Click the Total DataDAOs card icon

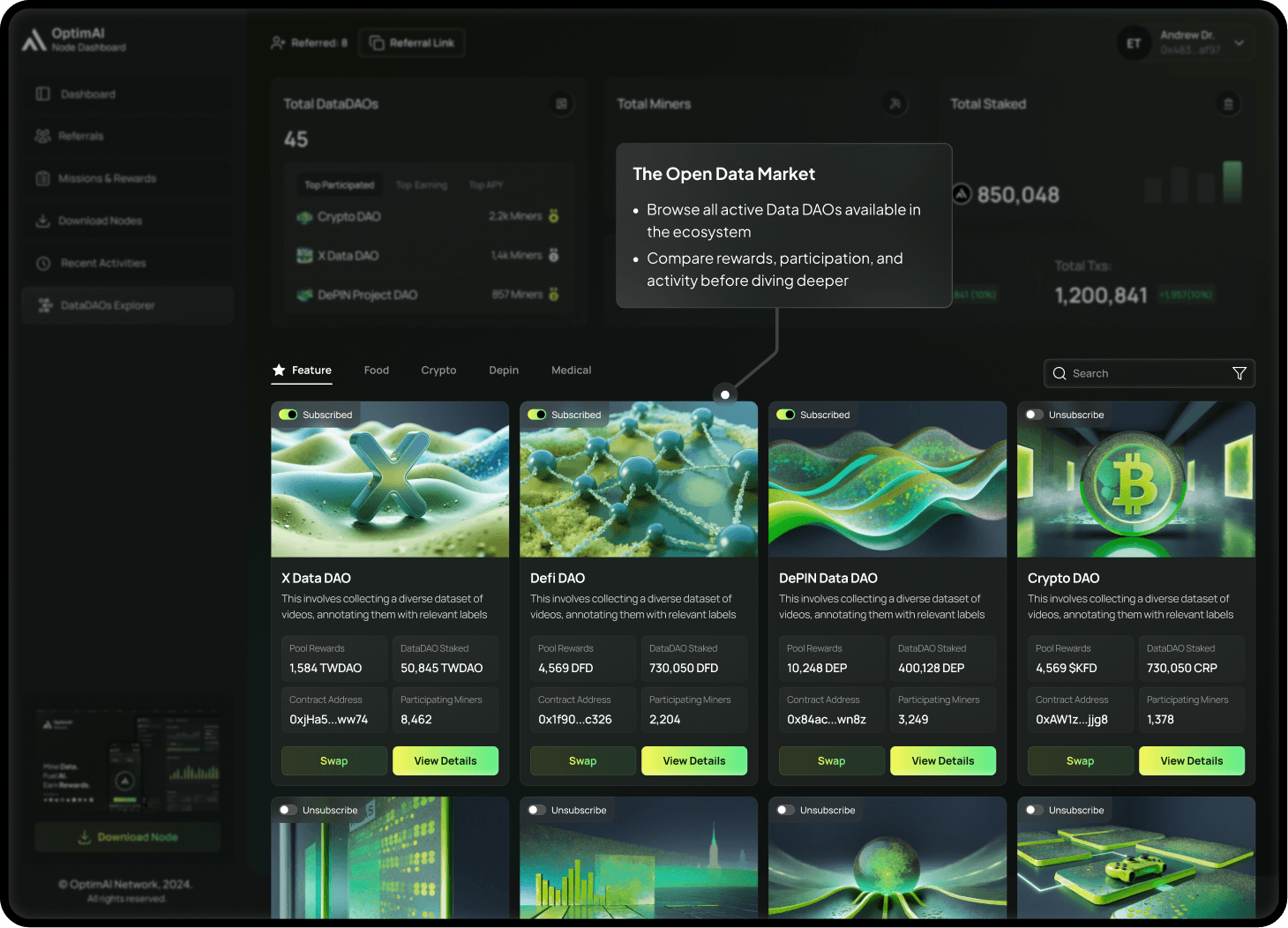pyautogui.click(x=561, y=104)
